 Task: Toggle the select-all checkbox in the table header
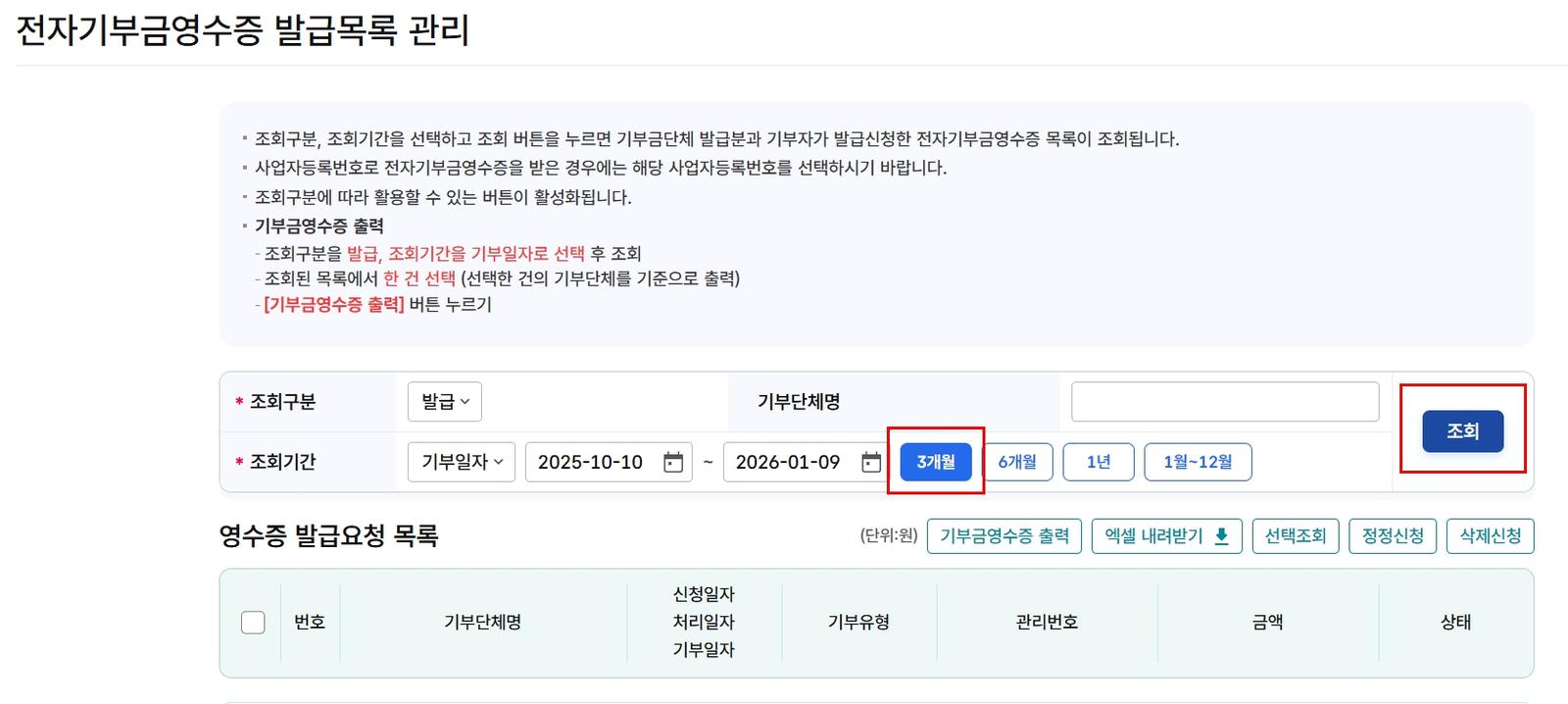click(x=253, y=623)
